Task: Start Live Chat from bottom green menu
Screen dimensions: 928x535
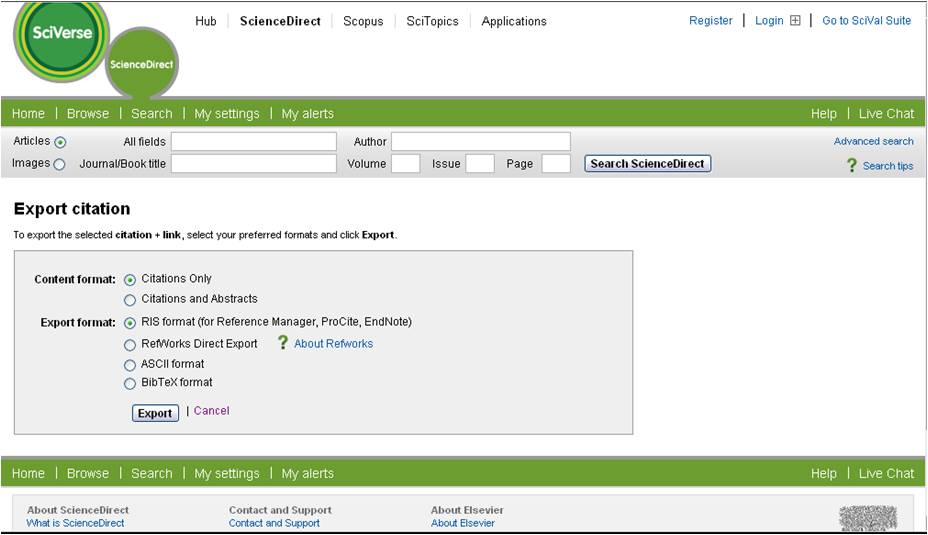Action: tap(886, 473)
